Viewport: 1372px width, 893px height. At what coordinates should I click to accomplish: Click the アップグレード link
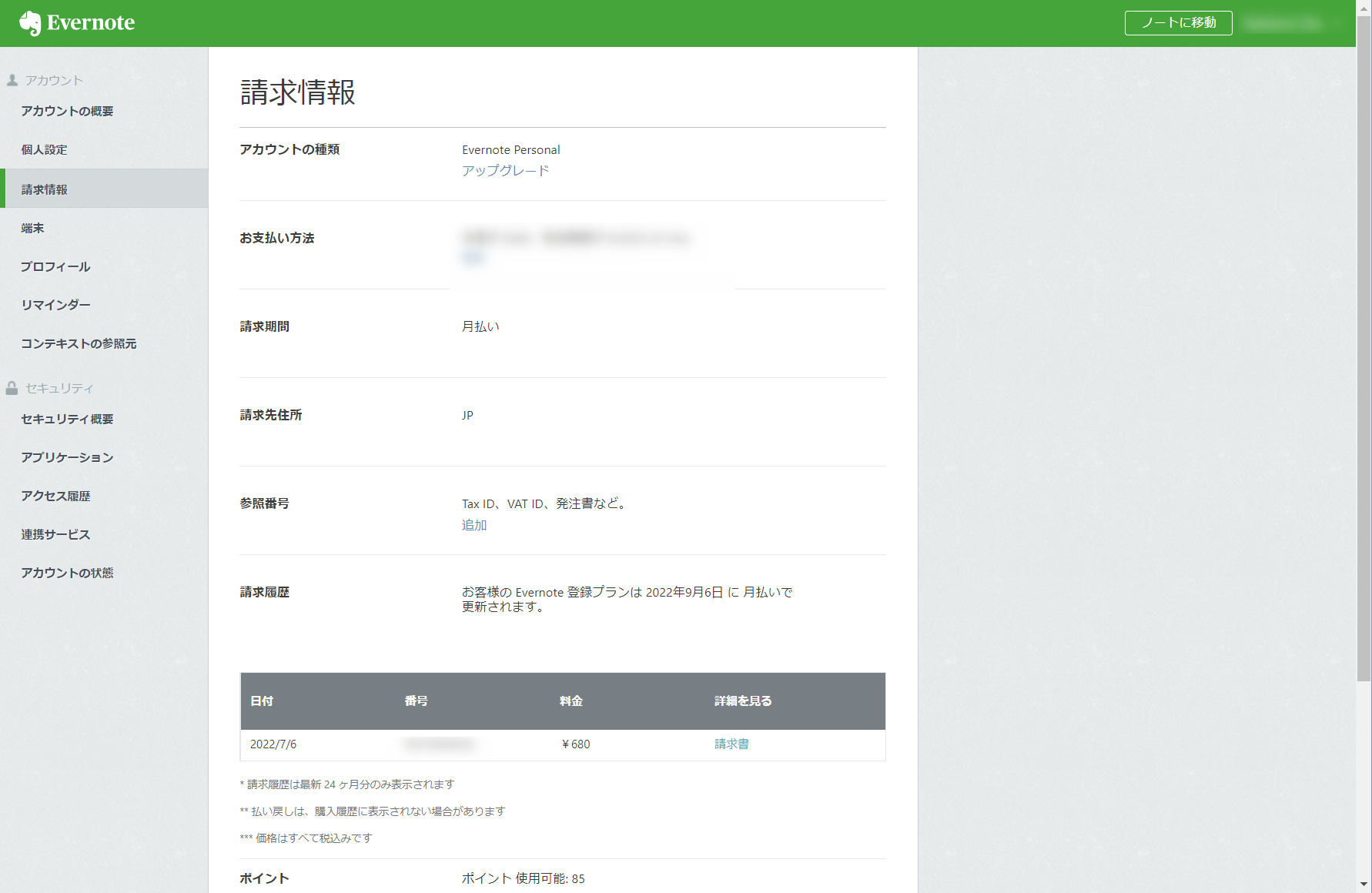[x=506, y=171]
